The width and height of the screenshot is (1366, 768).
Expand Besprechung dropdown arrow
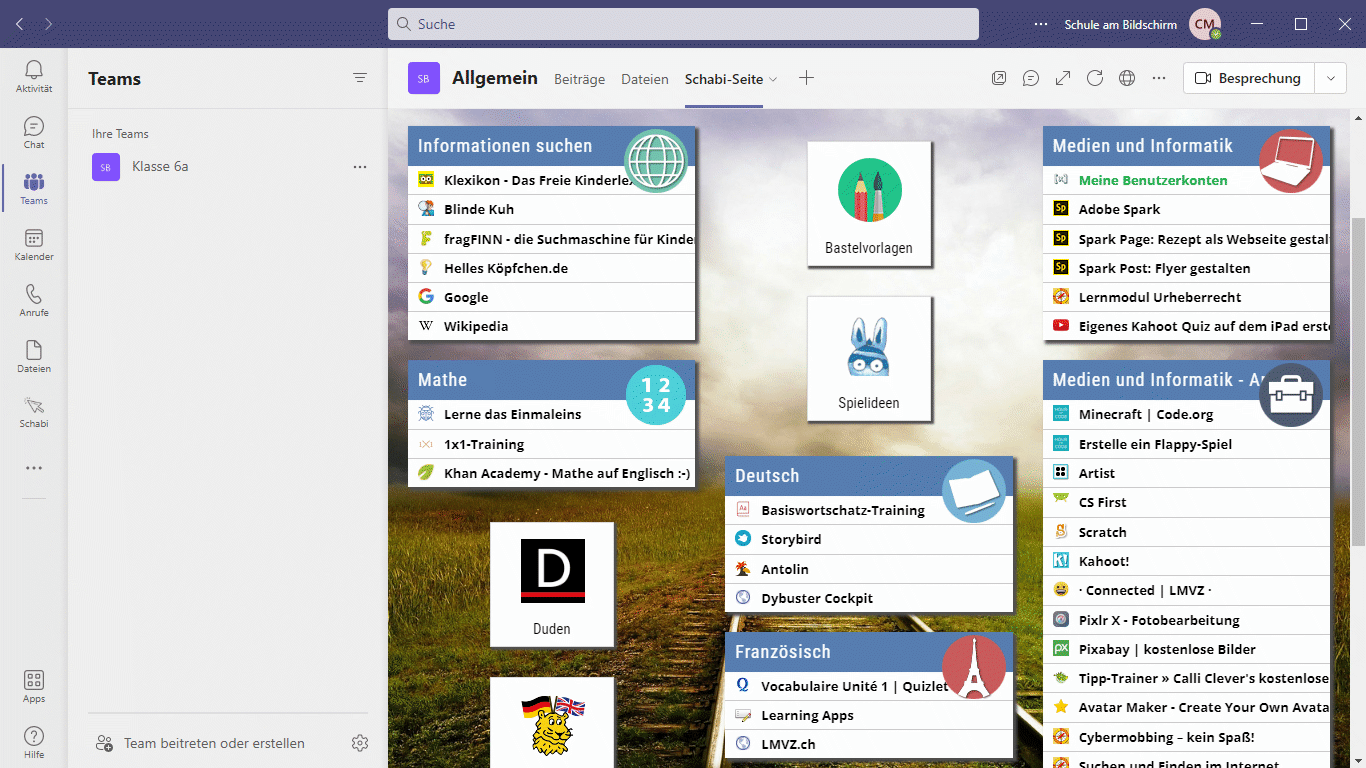pyautogui.click(x=1330, y=78)
